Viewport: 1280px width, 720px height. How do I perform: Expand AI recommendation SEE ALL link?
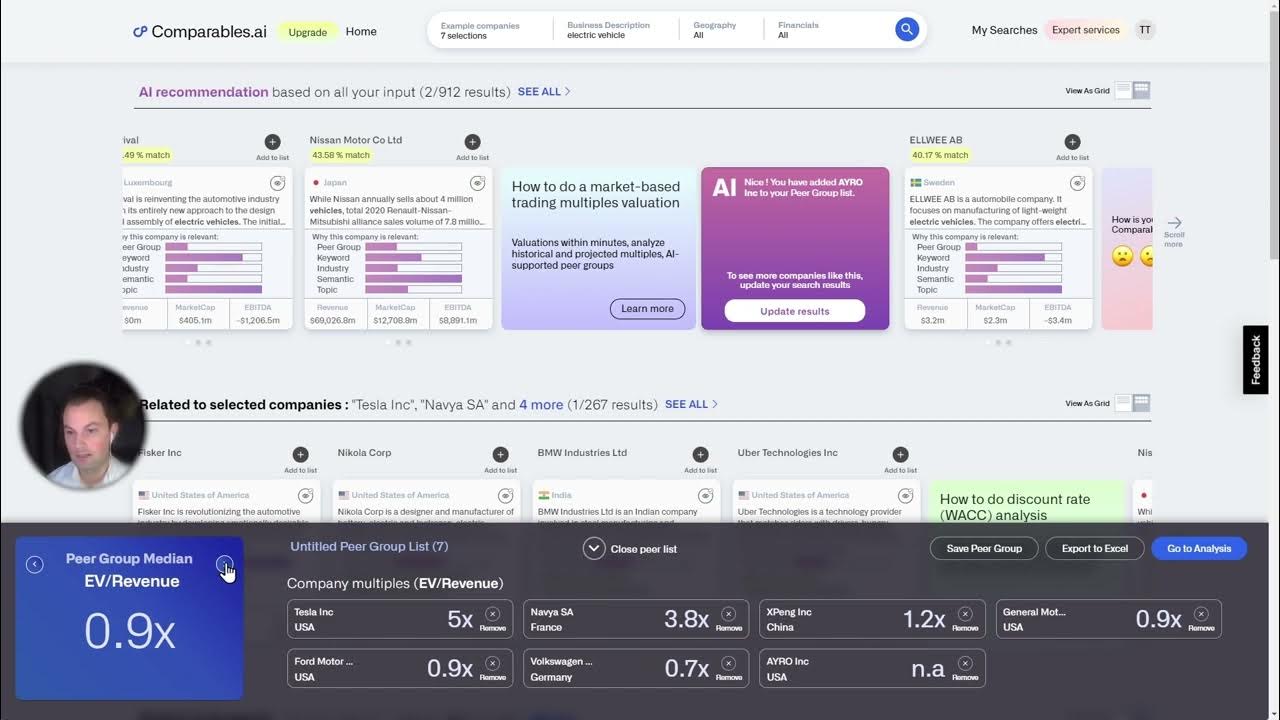click(x=544, y=92)
